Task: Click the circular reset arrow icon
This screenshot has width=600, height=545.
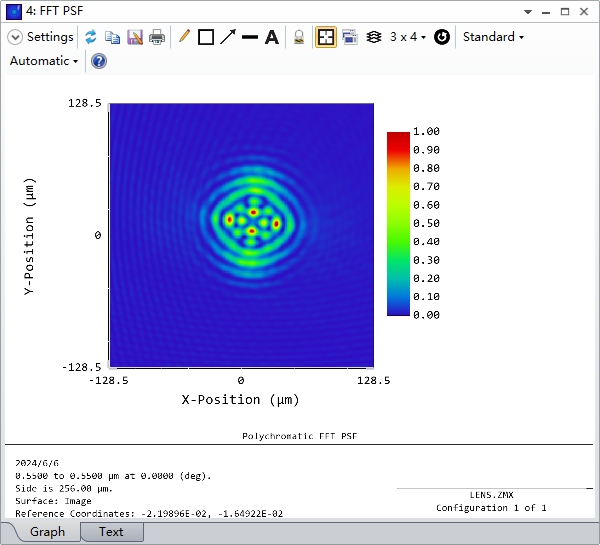Action: (x=442, y=37)
